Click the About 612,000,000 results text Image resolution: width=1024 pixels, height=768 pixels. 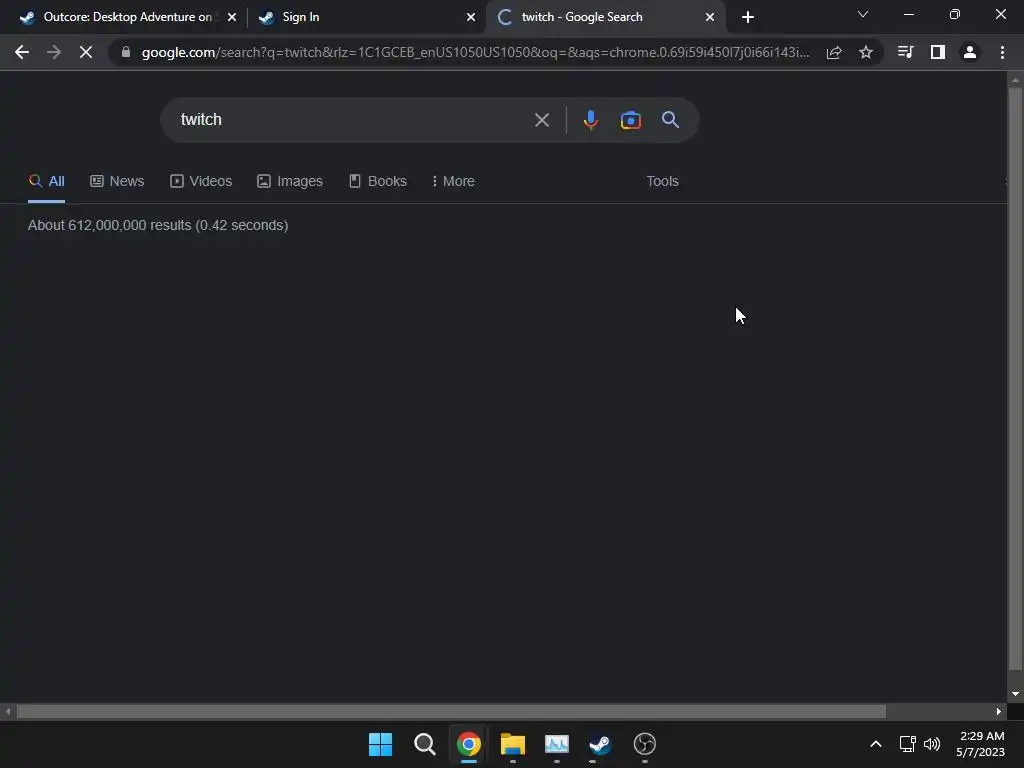tap(158, 225)
